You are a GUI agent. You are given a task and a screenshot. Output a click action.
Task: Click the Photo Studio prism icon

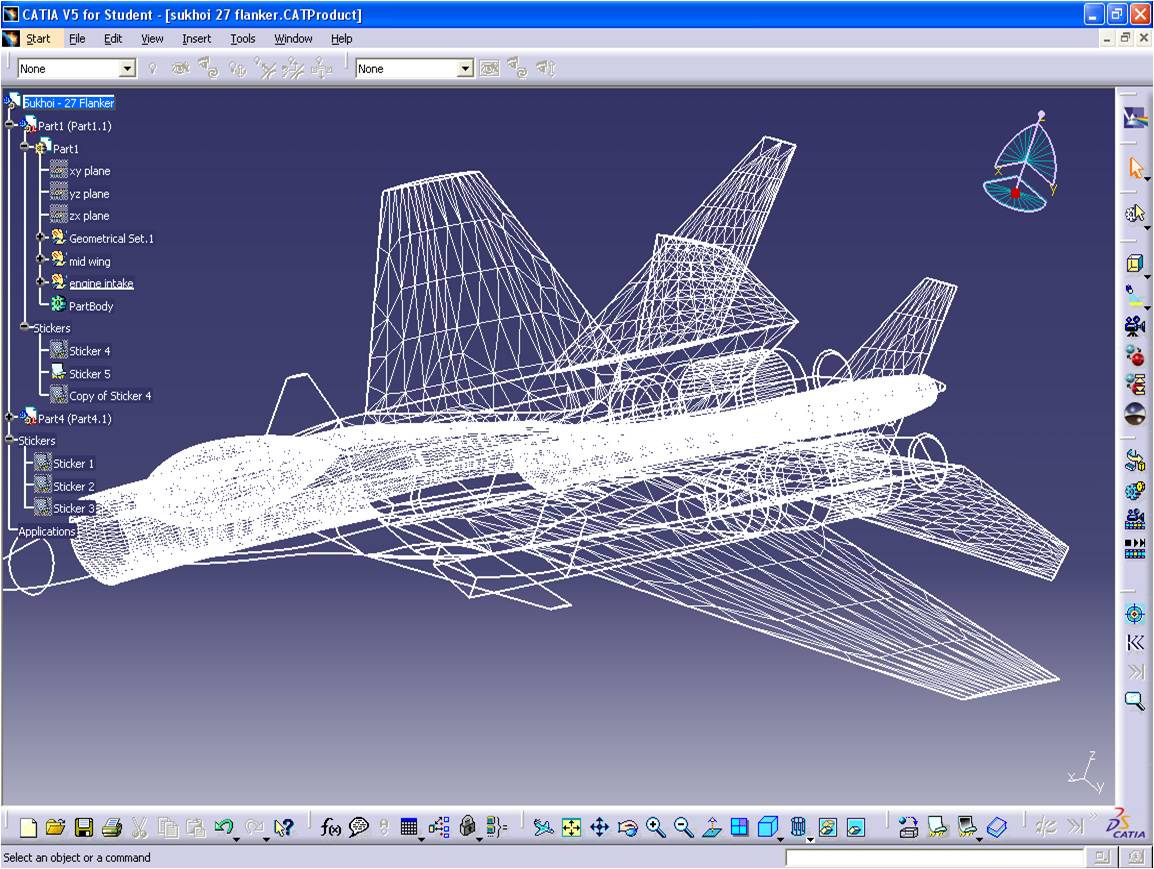pyautogui.click(x=1135, y=118)
